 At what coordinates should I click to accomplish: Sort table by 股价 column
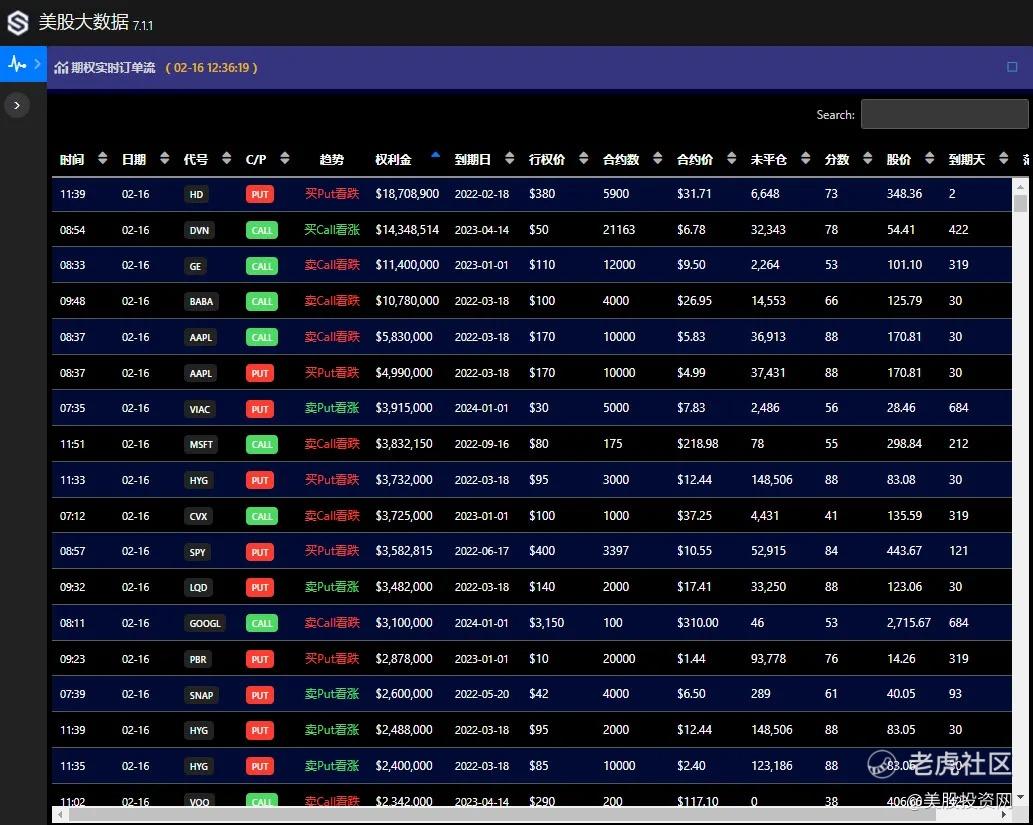(910, 159)
